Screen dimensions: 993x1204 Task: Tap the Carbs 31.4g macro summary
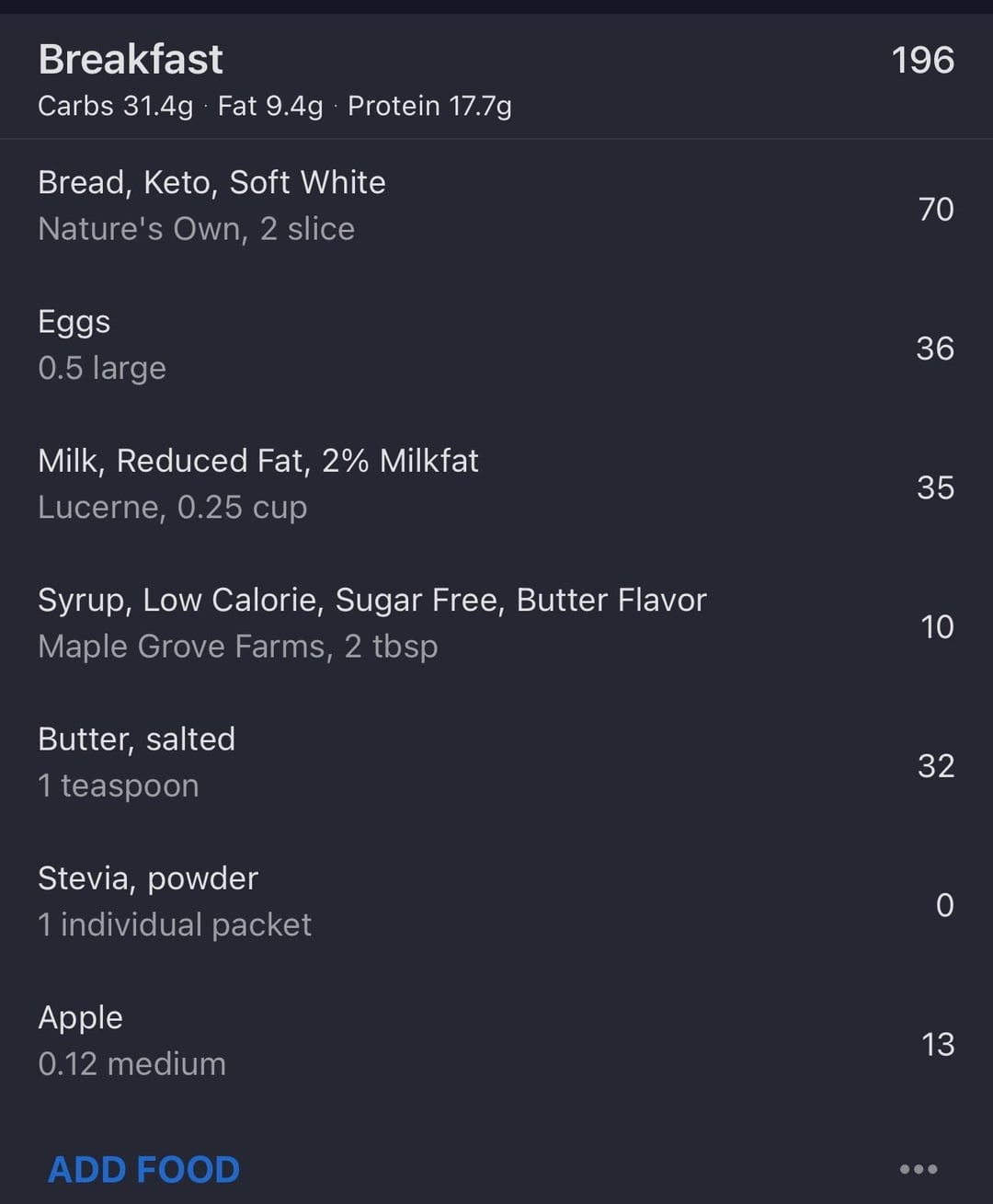point(116,107)
